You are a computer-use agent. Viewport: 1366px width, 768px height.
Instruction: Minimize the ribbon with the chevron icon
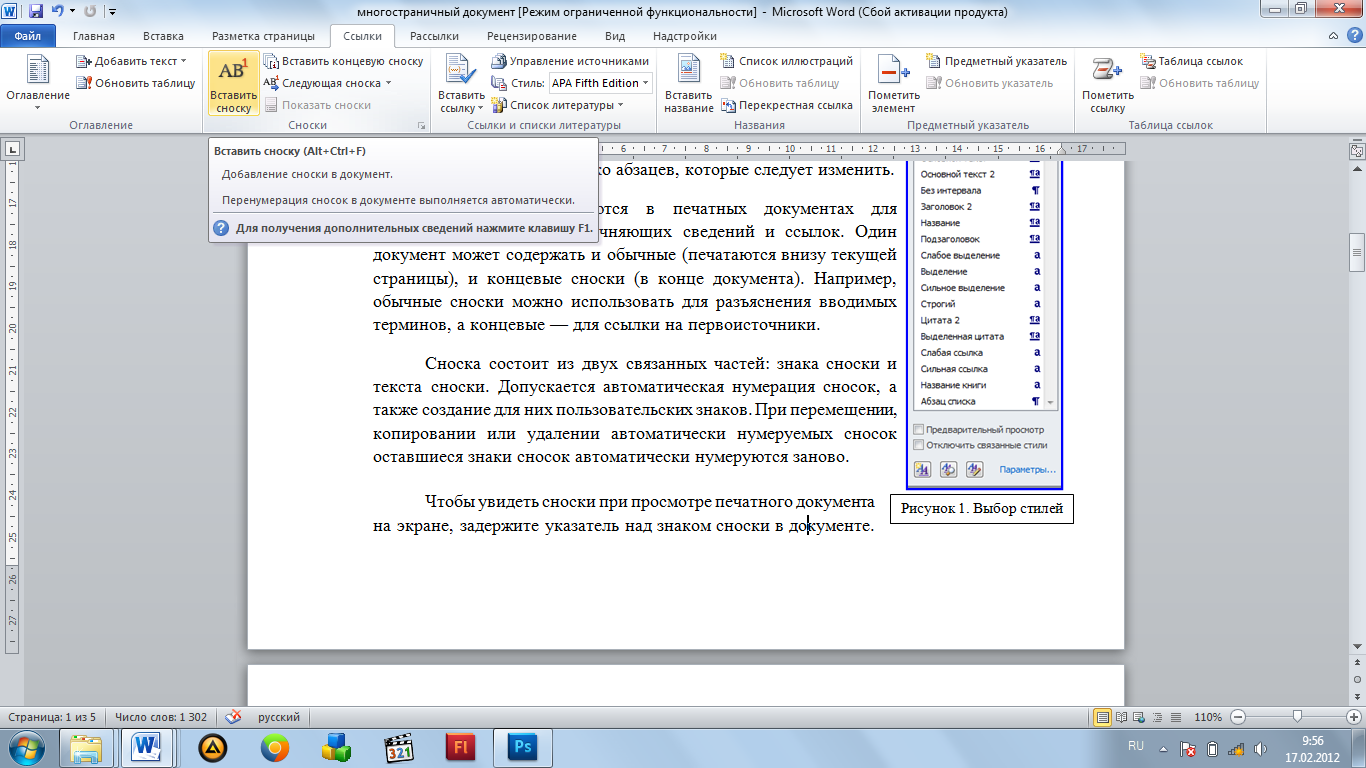pos(1334,36)
